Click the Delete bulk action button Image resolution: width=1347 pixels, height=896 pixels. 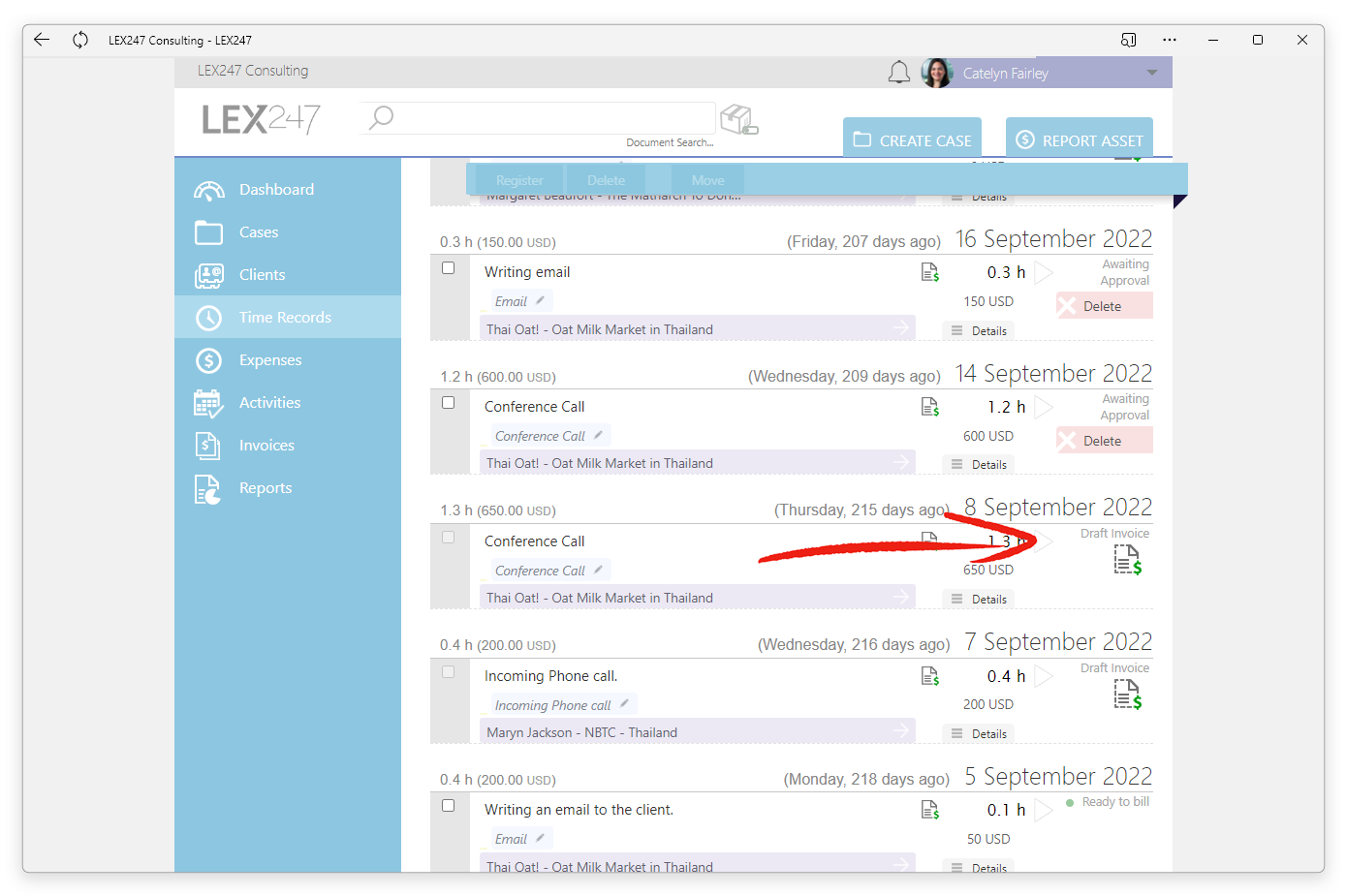point(606,180)
